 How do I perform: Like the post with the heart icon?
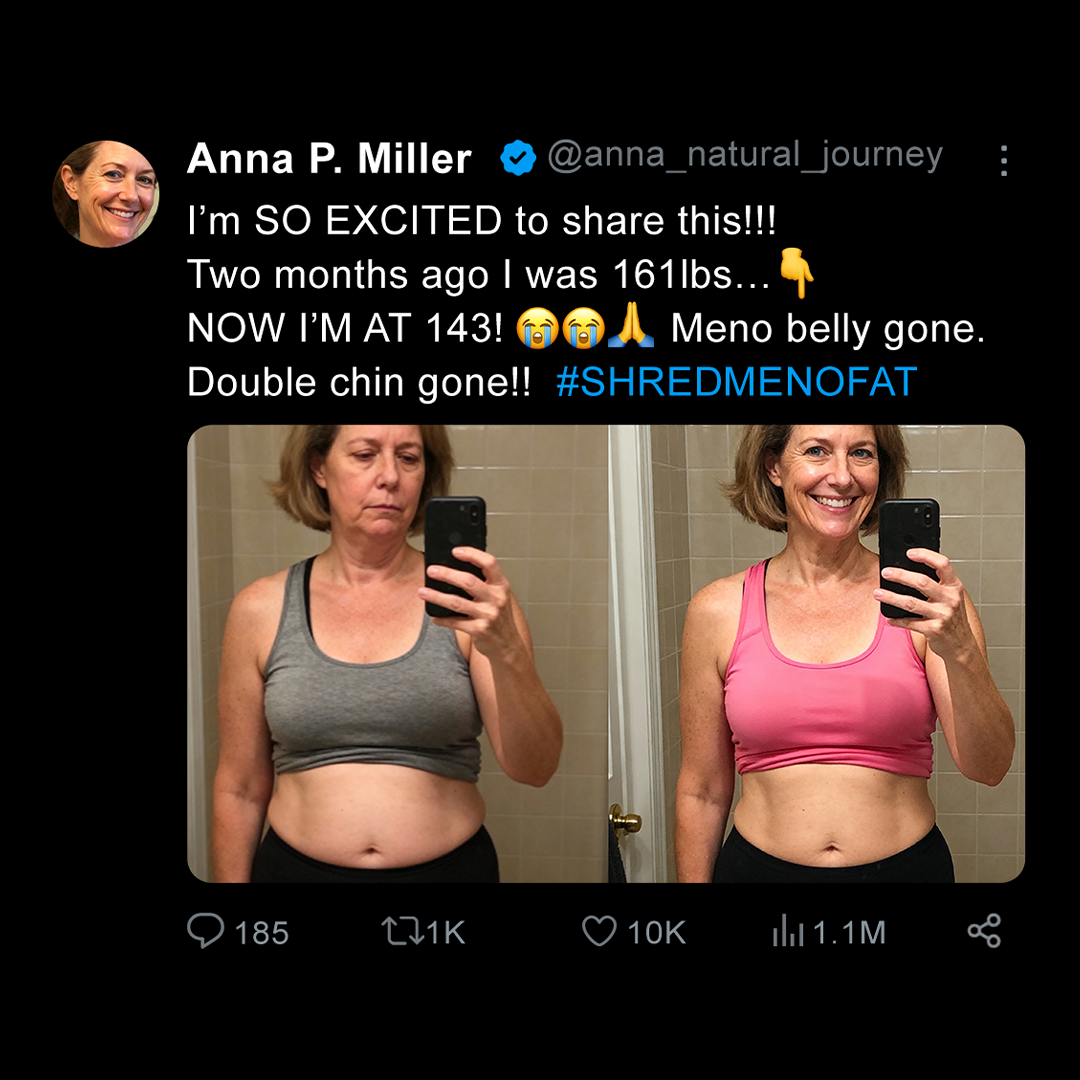[x=599, y=931]
